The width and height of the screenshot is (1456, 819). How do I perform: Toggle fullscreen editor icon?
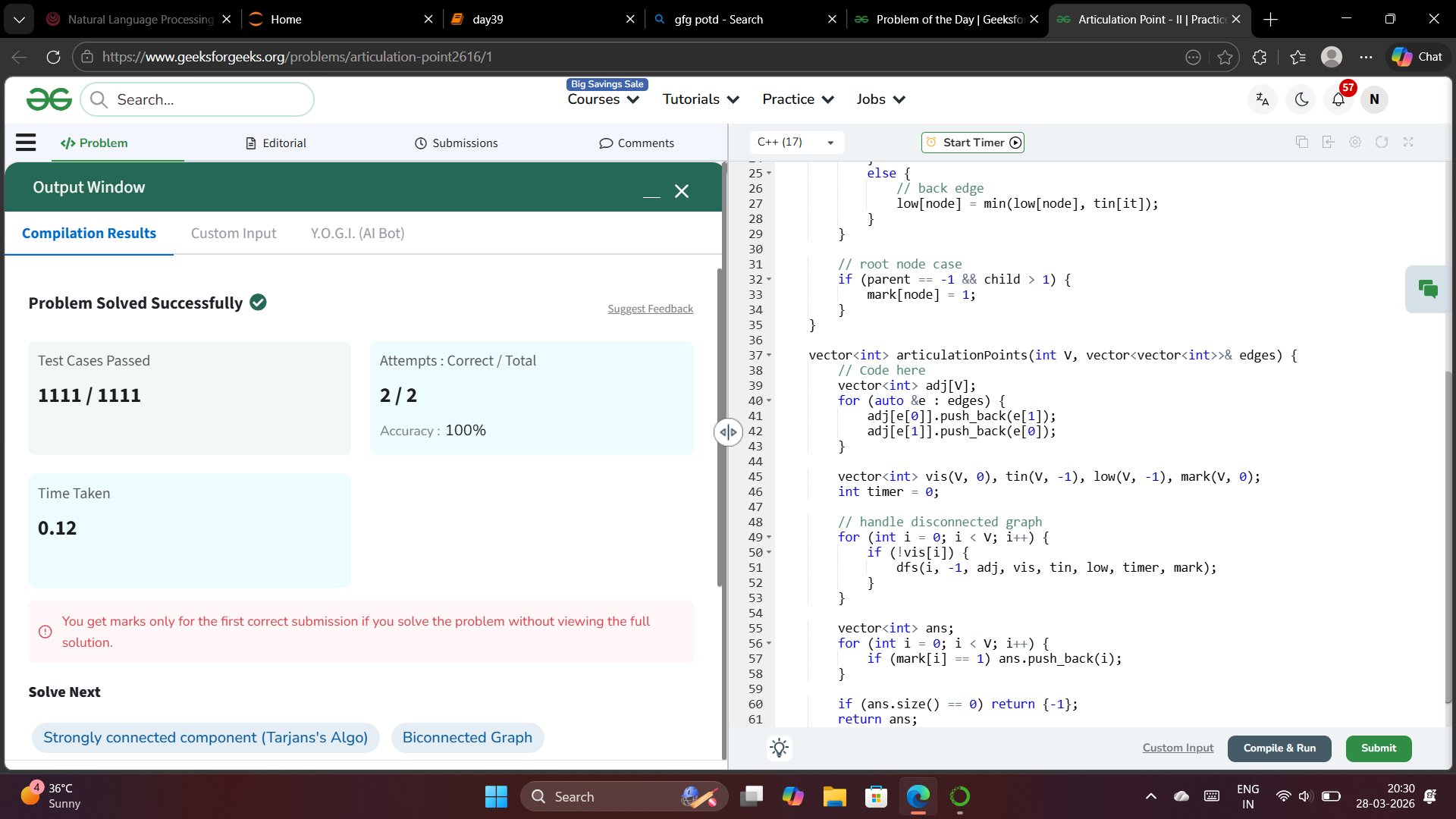click(1408, 143)
